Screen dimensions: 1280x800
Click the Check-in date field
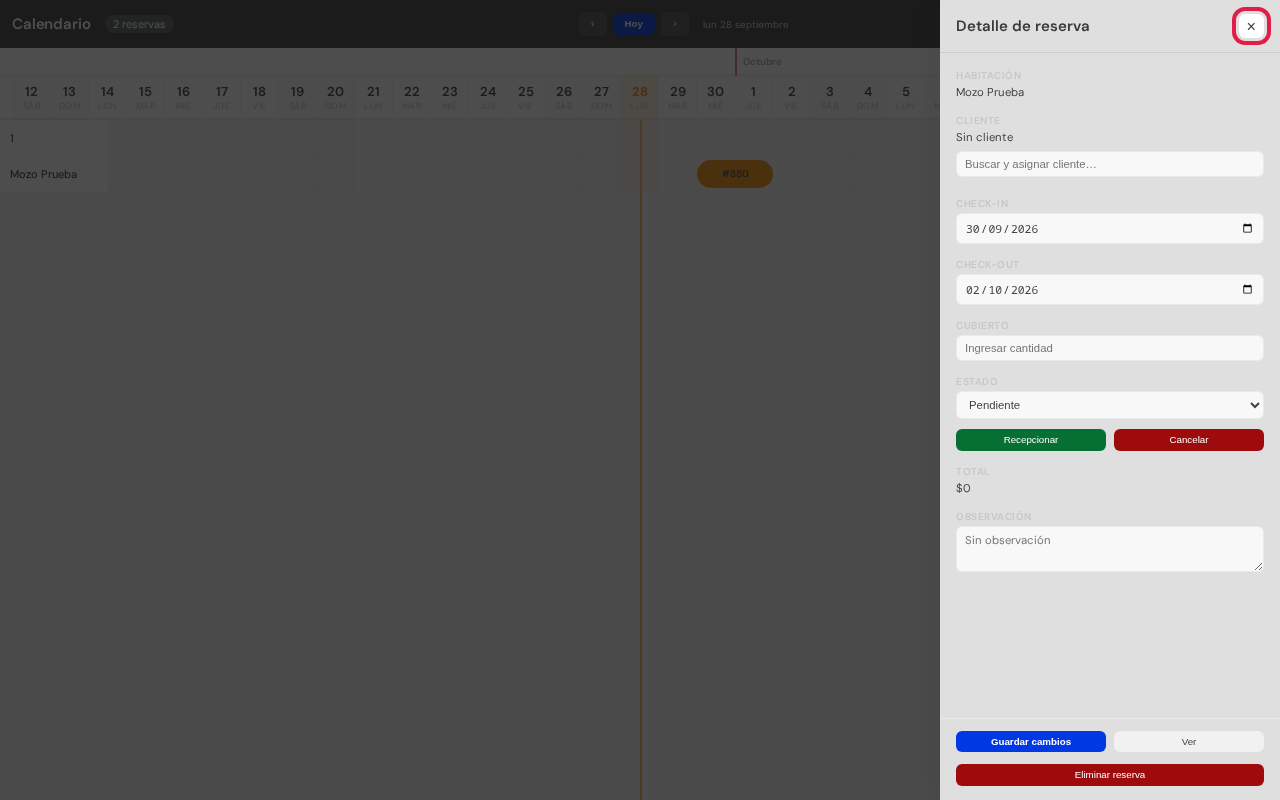(1110, 228)
